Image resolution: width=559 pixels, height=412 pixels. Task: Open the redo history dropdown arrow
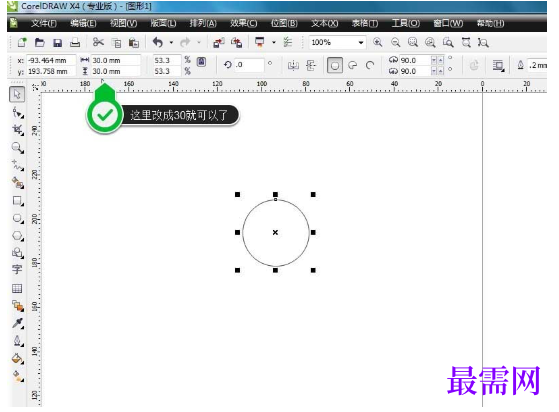[x=199, y=43]
